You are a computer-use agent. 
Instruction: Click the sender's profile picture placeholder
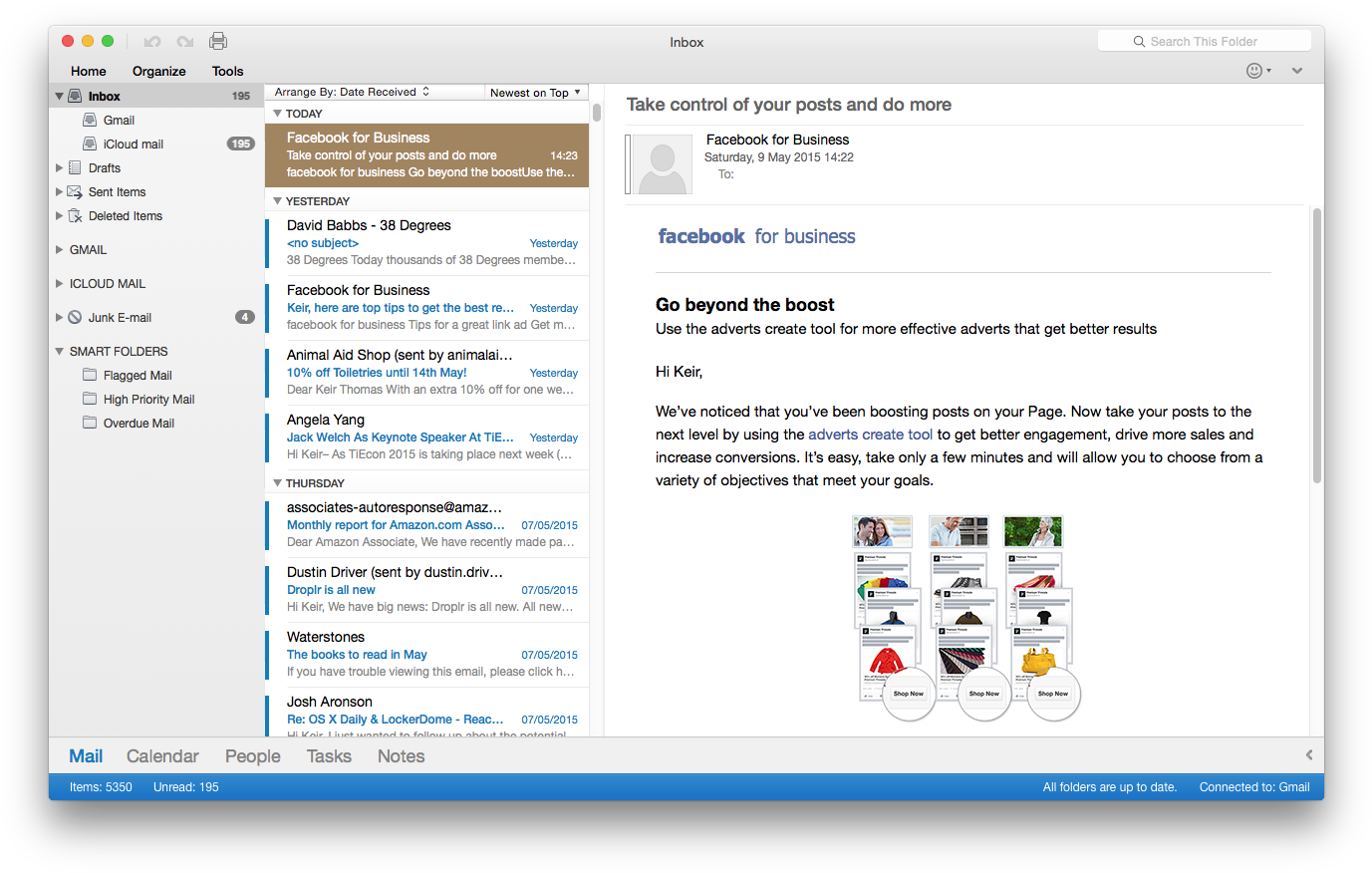coord(662,164)
